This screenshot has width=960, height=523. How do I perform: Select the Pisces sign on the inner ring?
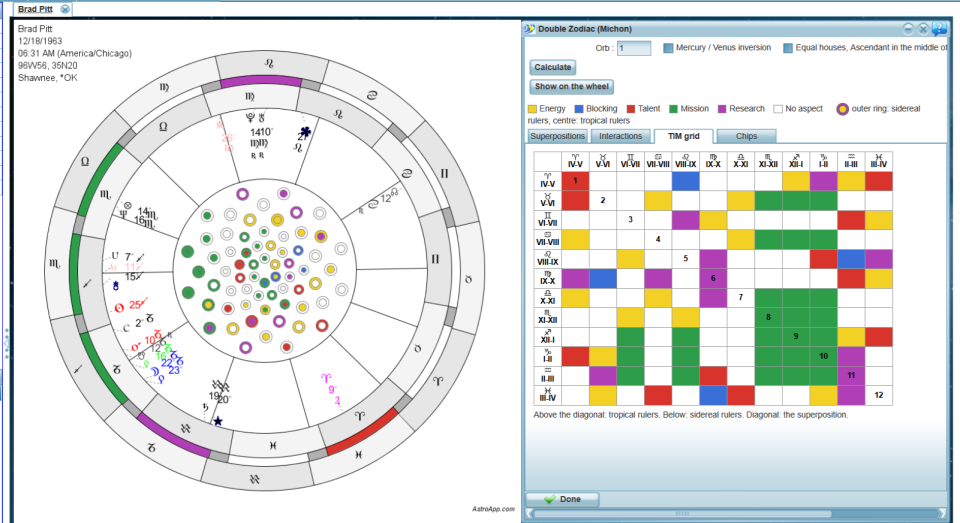click(272, 445)
